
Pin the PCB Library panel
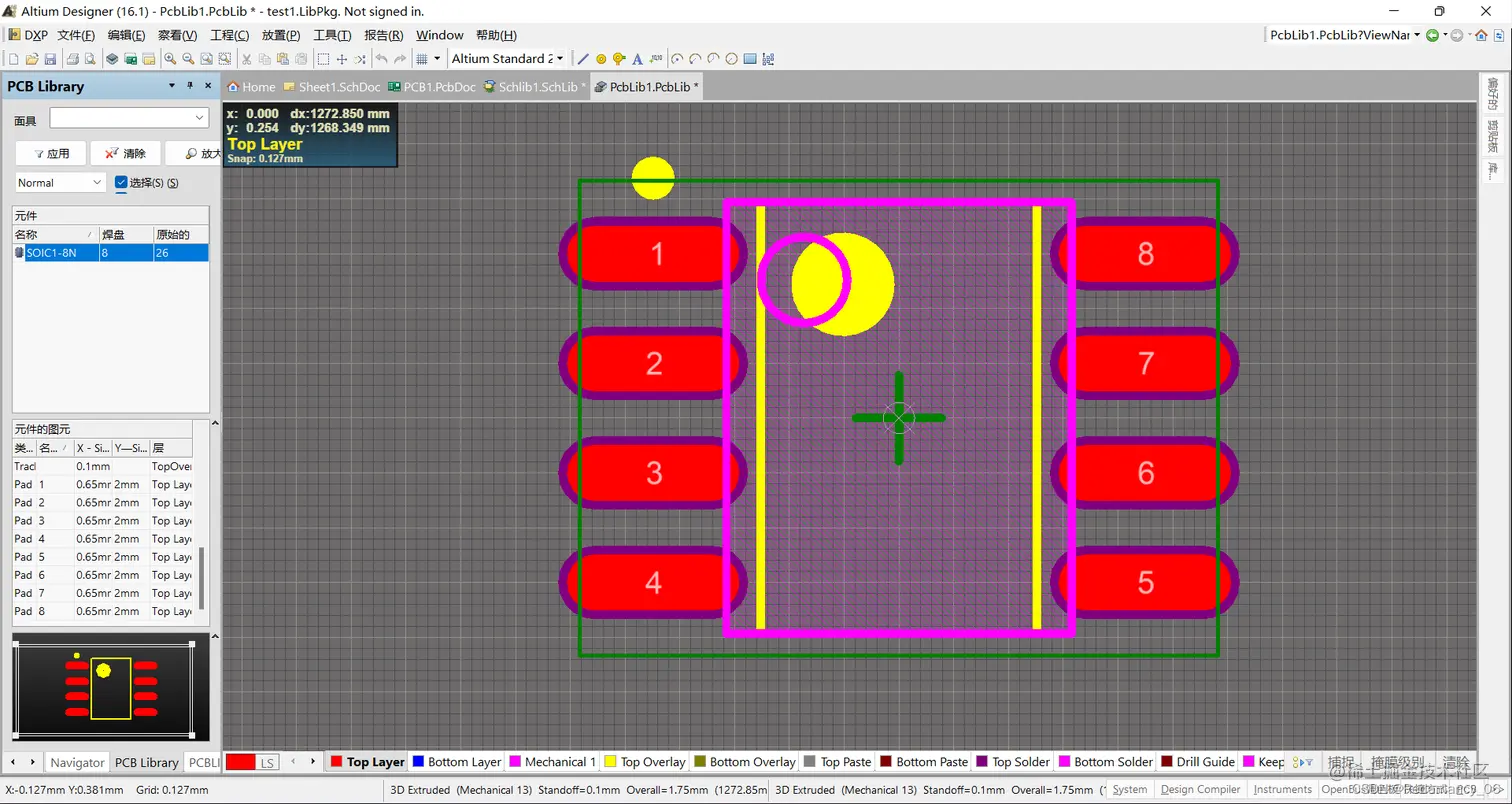(189, 86)
